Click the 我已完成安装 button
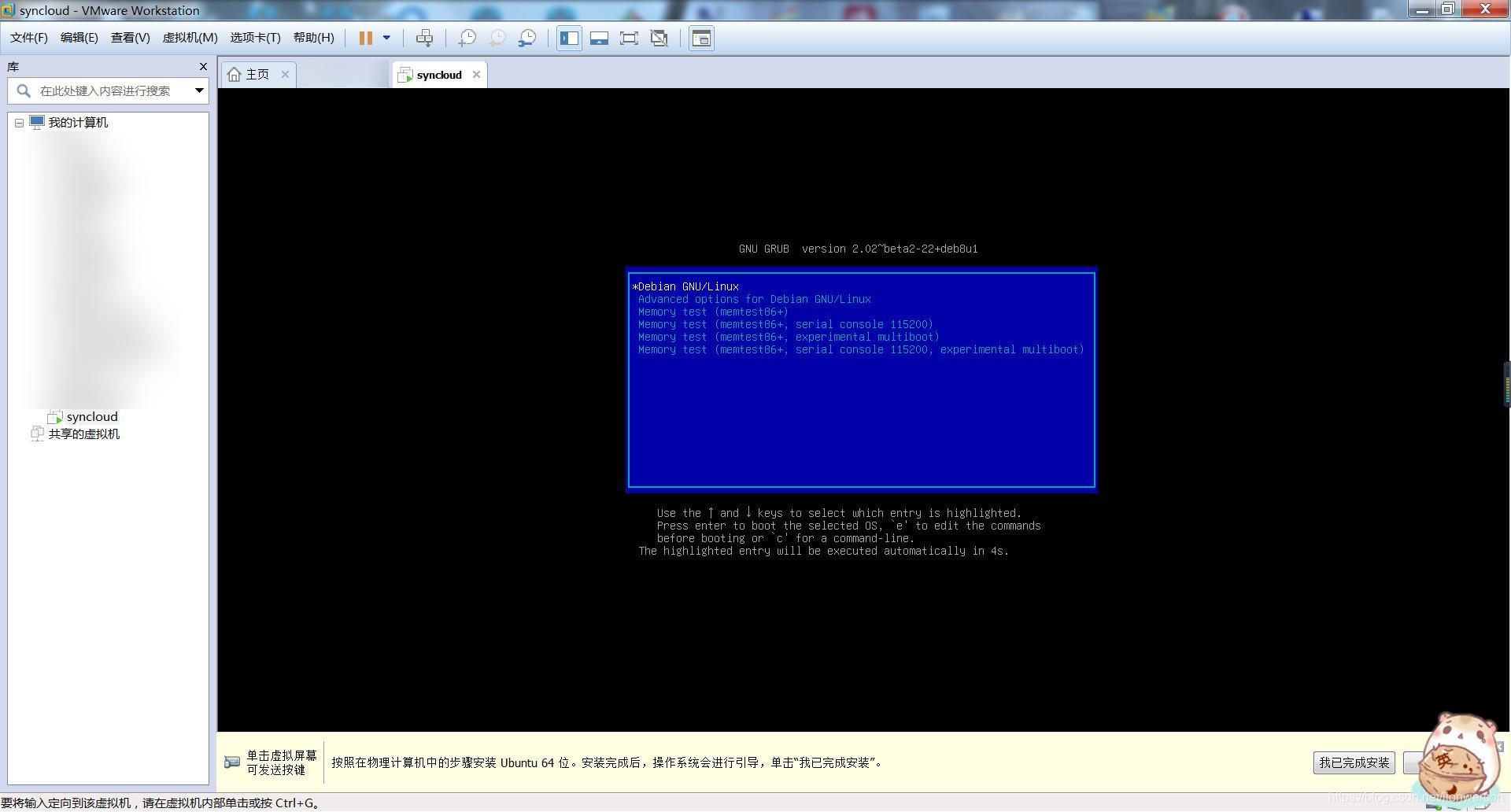Viewport: 1511px width, 812px height. coord(1354,762)
